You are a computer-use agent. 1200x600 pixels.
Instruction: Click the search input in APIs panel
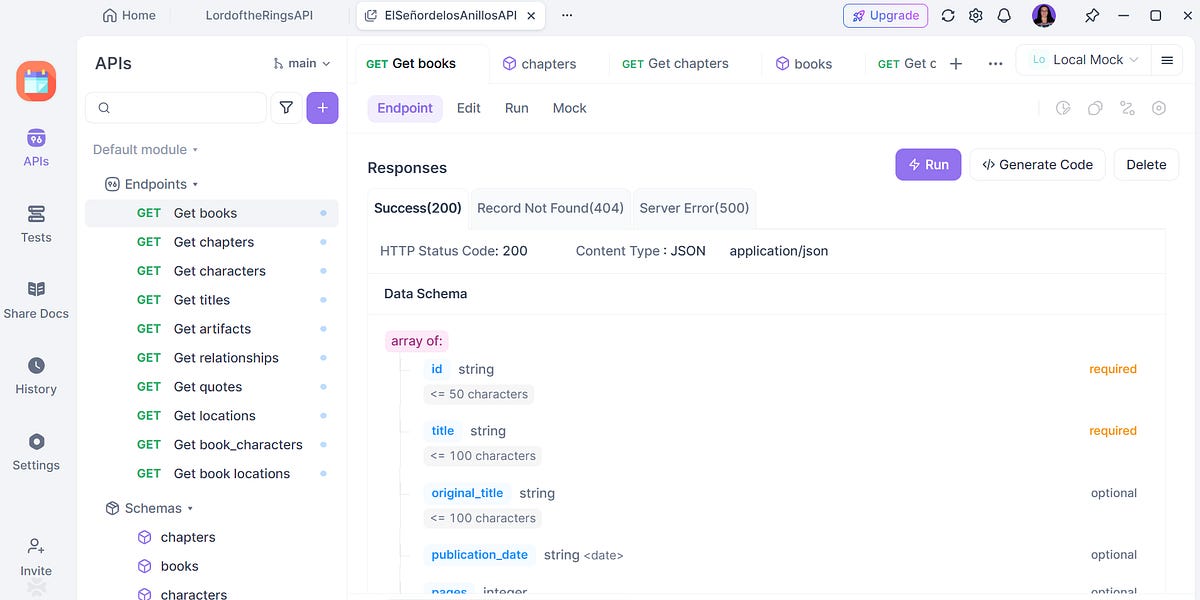click(x=176, y=108)
